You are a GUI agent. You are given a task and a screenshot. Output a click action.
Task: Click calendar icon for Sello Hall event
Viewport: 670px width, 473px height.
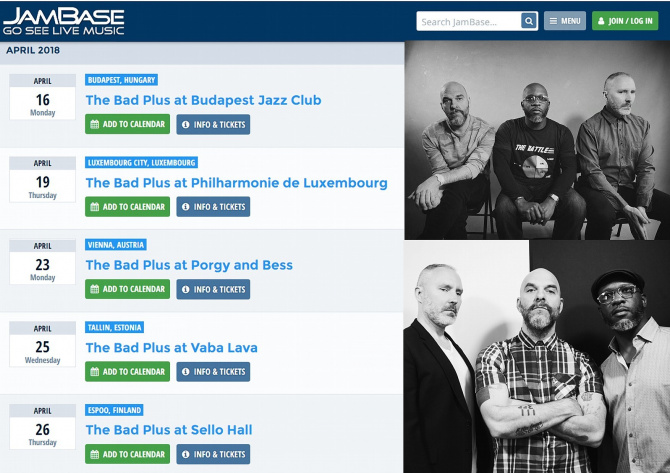[x=95, y=454]
